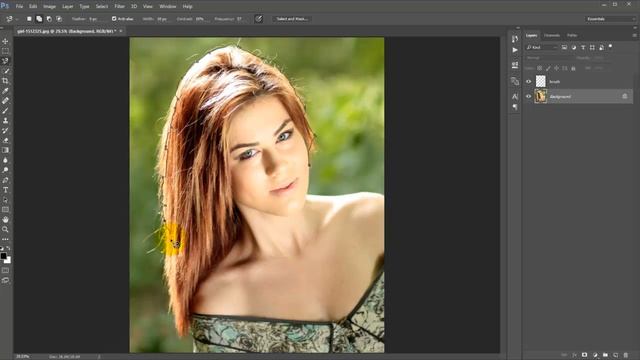Select the Hand tool
This screenshot has height=360, width=640.
[x=5, y=220]
